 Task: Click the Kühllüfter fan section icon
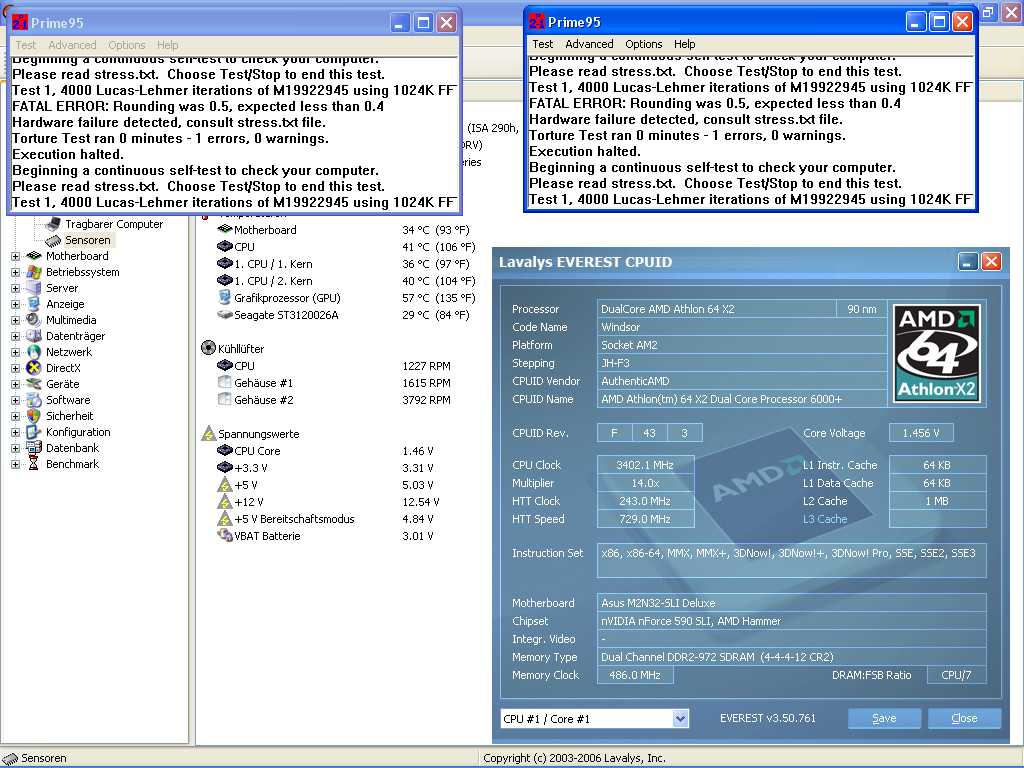point(208,348)
